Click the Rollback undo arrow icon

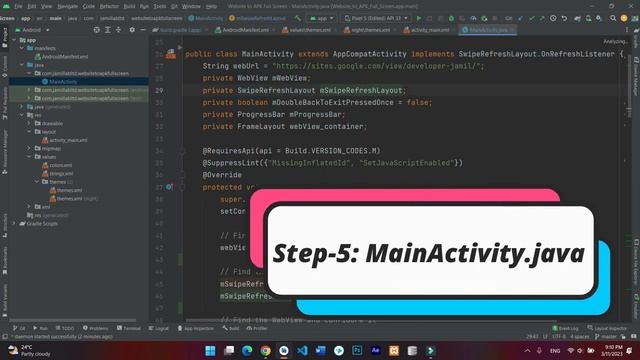point(564,18)
